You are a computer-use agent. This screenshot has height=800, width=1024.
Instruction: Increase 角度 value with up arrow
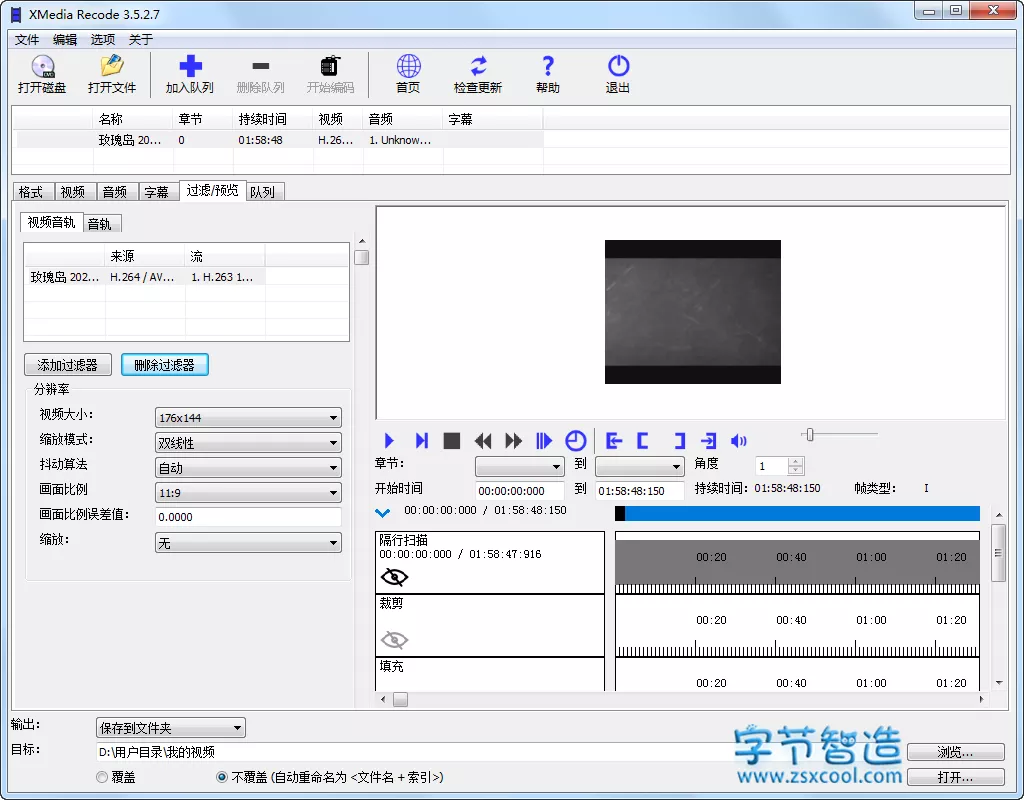point(795,462)
